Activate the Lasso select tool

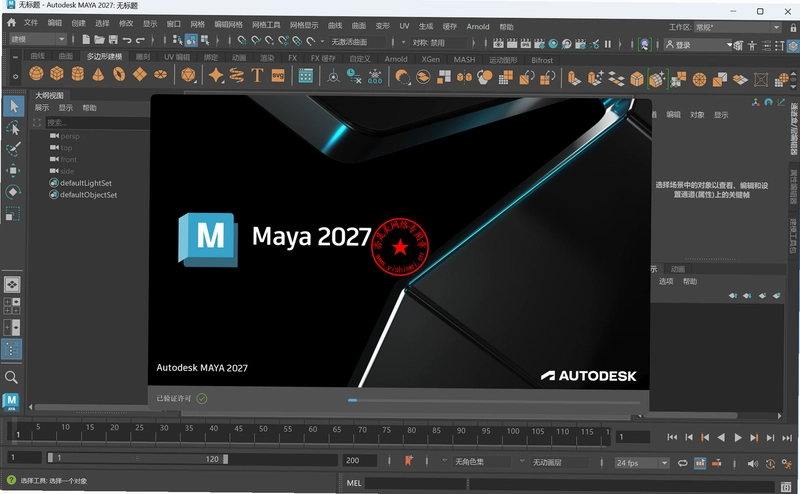[13, 128]
